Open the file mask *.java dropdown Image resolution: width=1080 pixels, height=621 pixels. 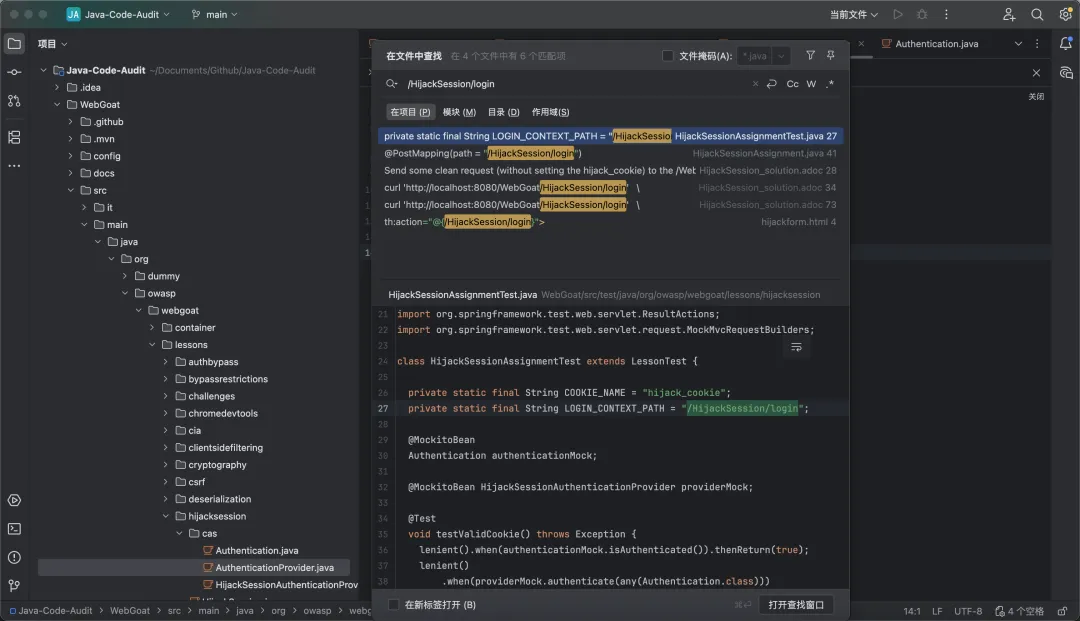point(780,56)
